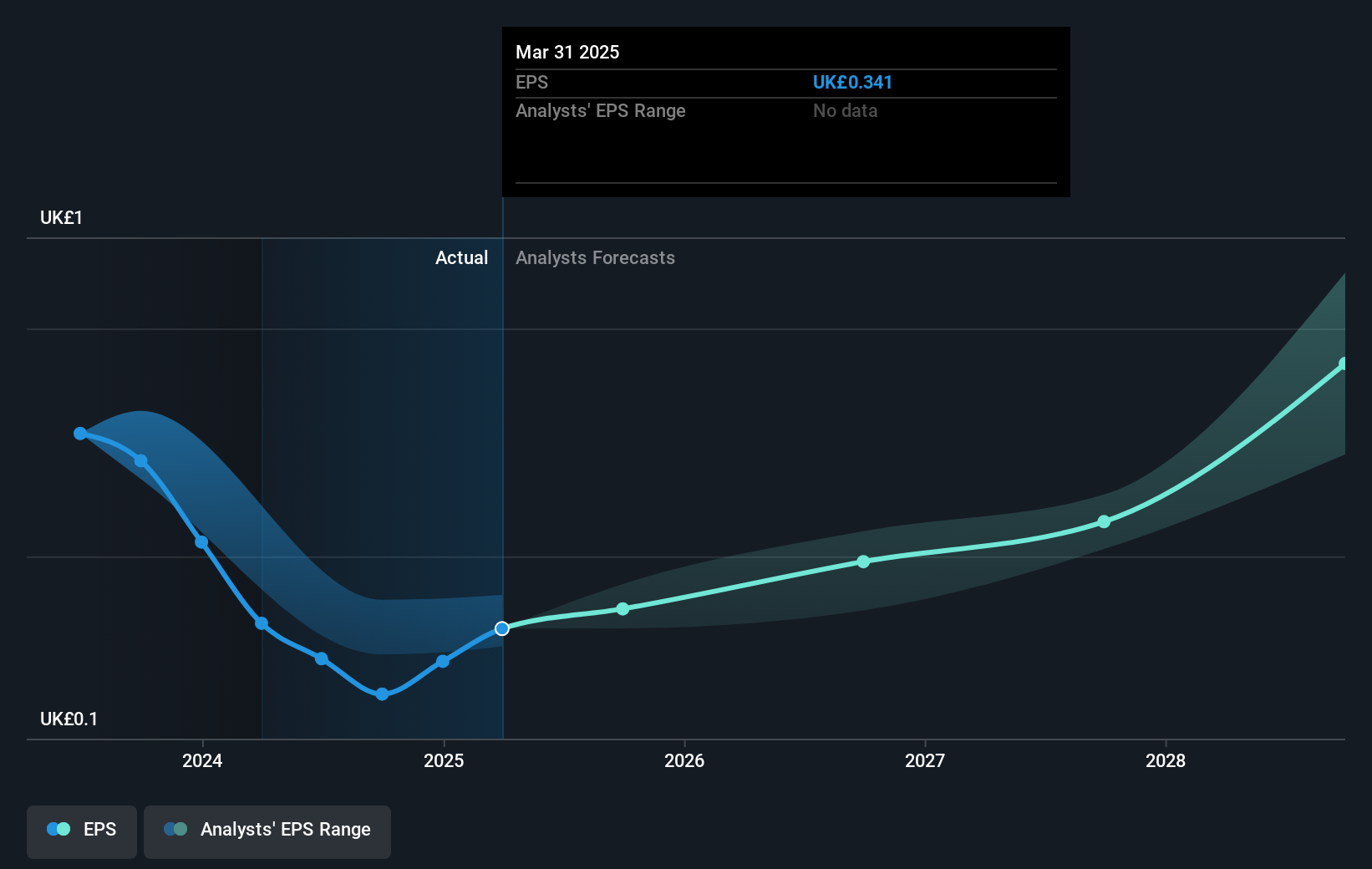Toggle the Analysts' EPS Range legend item
This screenshot has height=869, width=1372.
click(267, 831)
